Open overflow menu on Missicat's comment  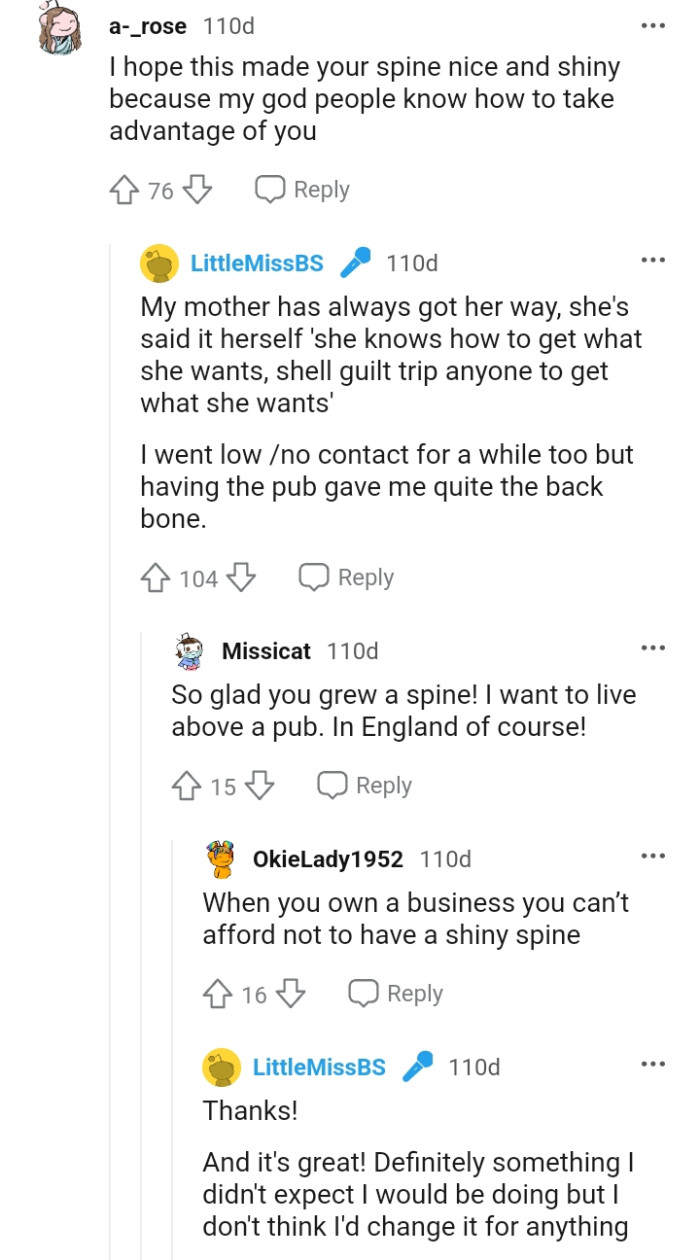click(653, 647)
